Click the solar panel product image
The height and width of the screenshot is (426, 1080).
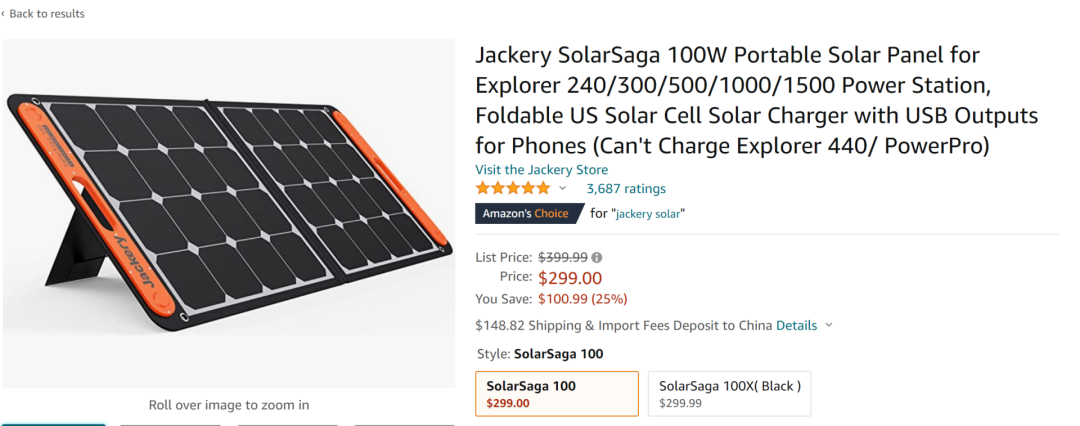[x=228, y=213]
